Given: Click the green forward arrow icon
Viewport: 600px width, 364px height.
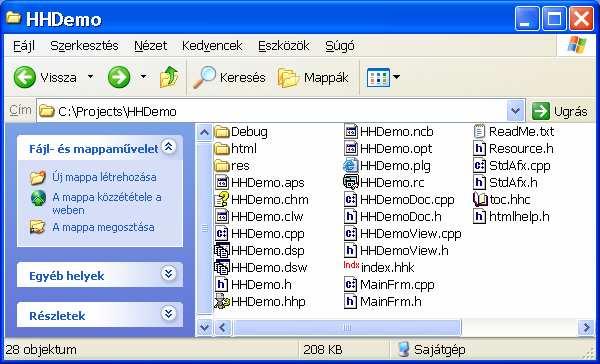Looking at the screenshot, I should click(x=119, y=77).
